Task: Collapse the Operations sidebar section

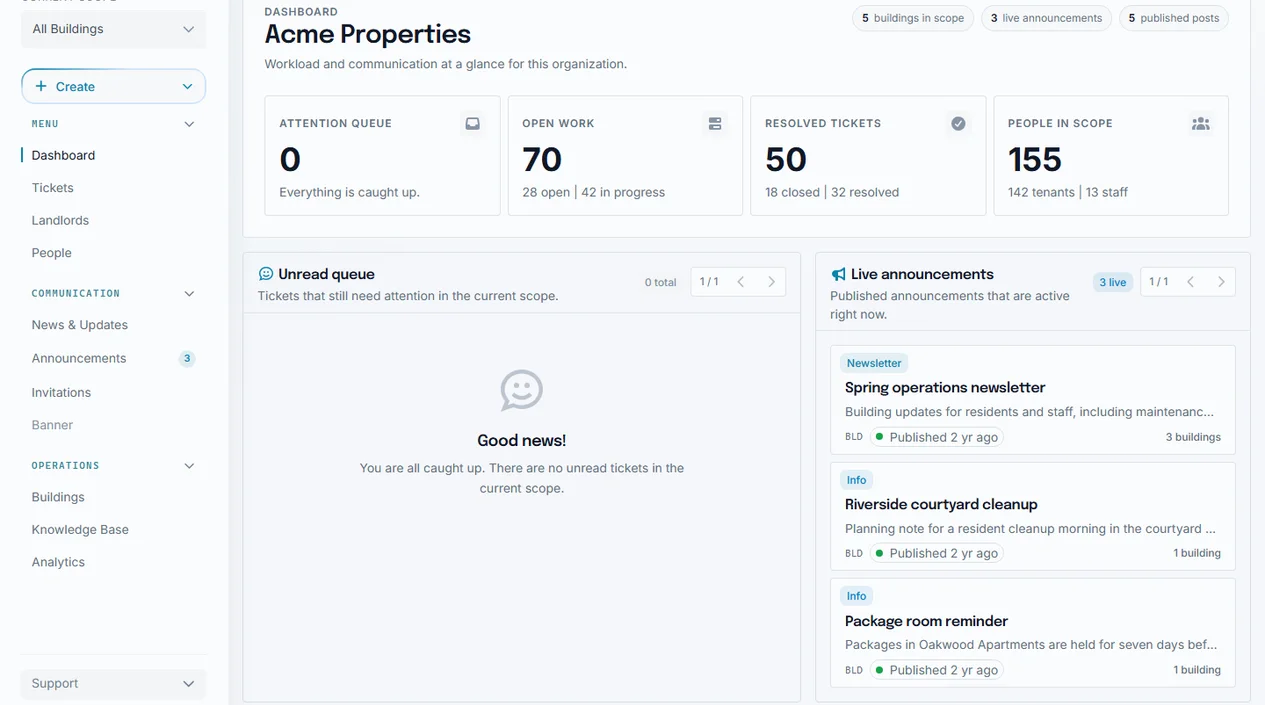Action: 189,466
